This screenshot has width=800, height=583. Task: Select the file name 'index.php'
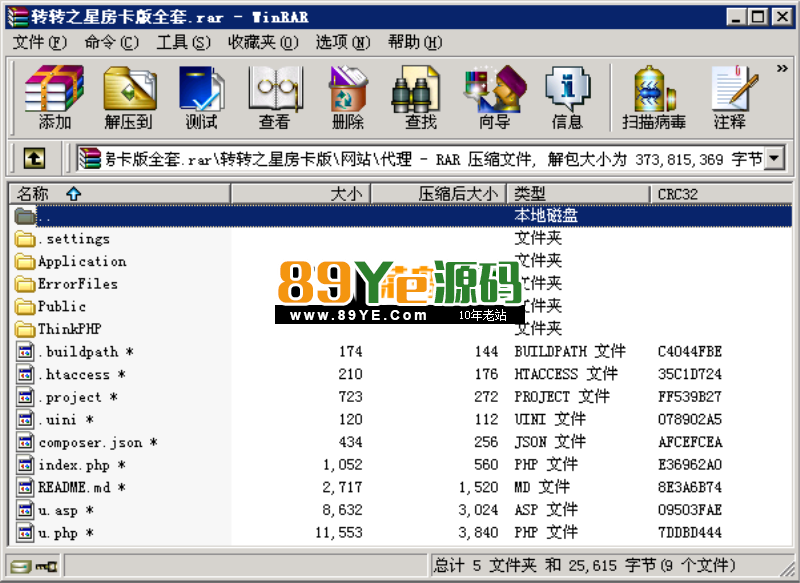[74, 465]
